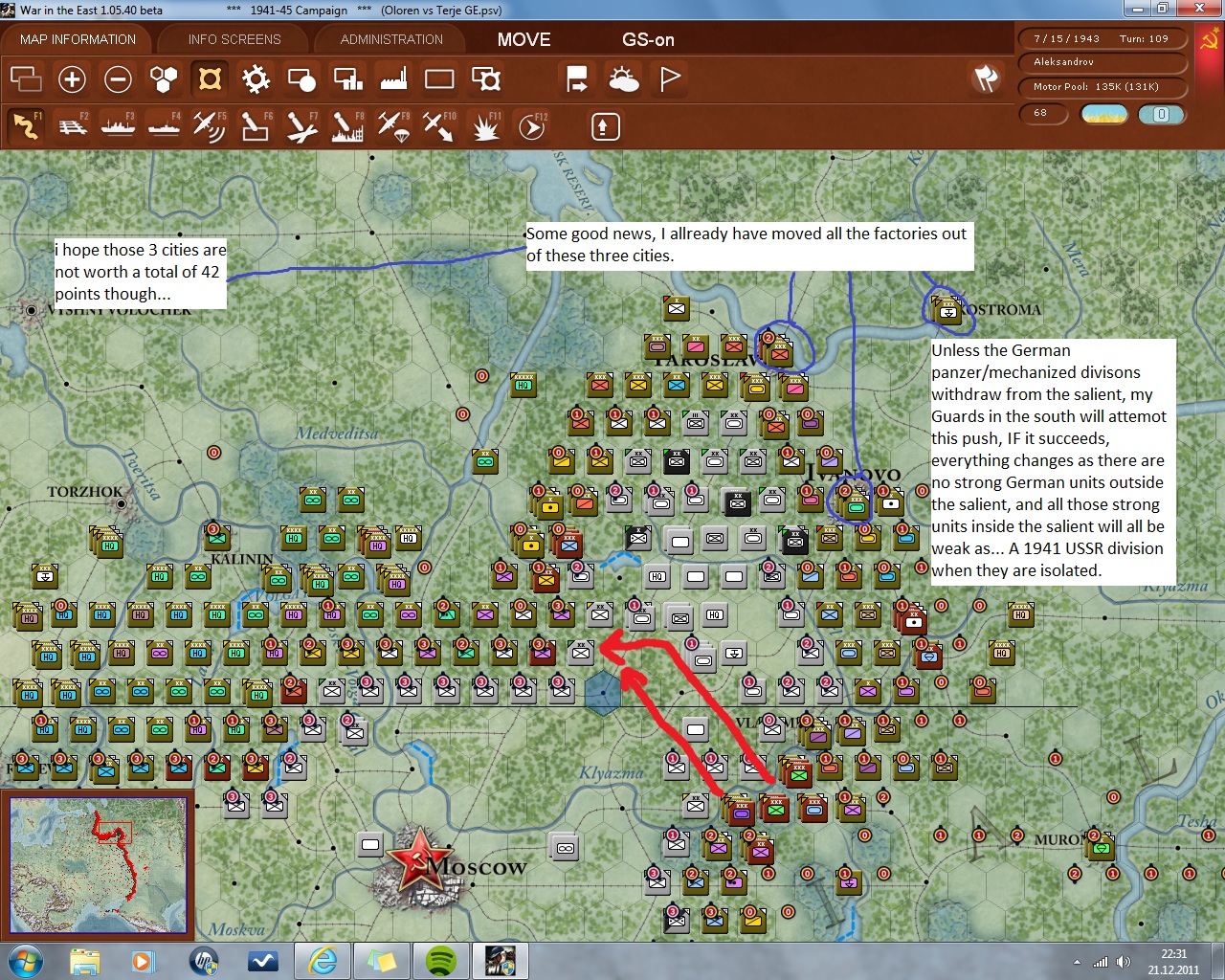
Task: Open Sticky Notes from the taskbar
Action: point(382,960)
